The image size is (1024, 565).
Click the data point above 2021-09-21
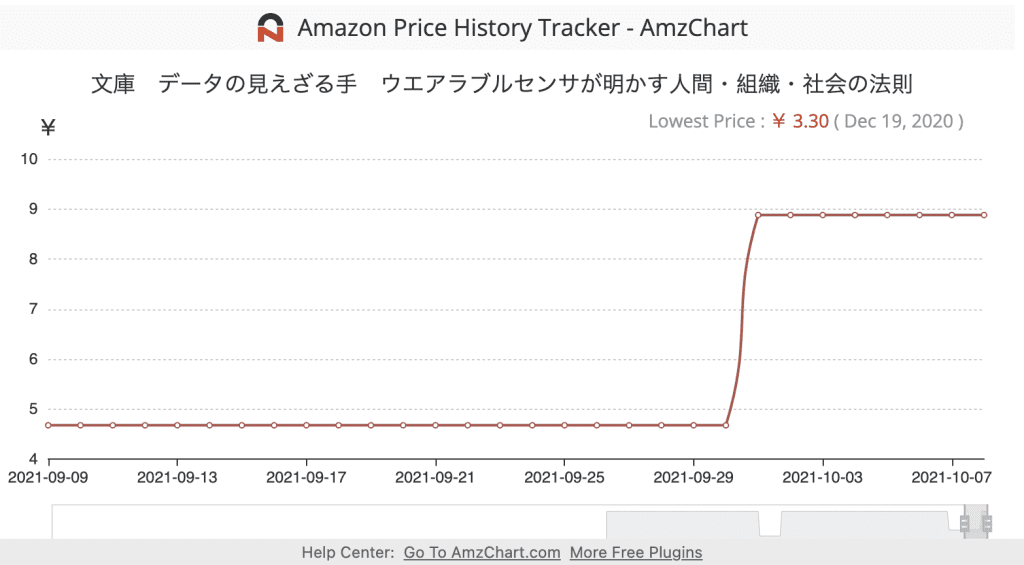click(x=435, y=425)
